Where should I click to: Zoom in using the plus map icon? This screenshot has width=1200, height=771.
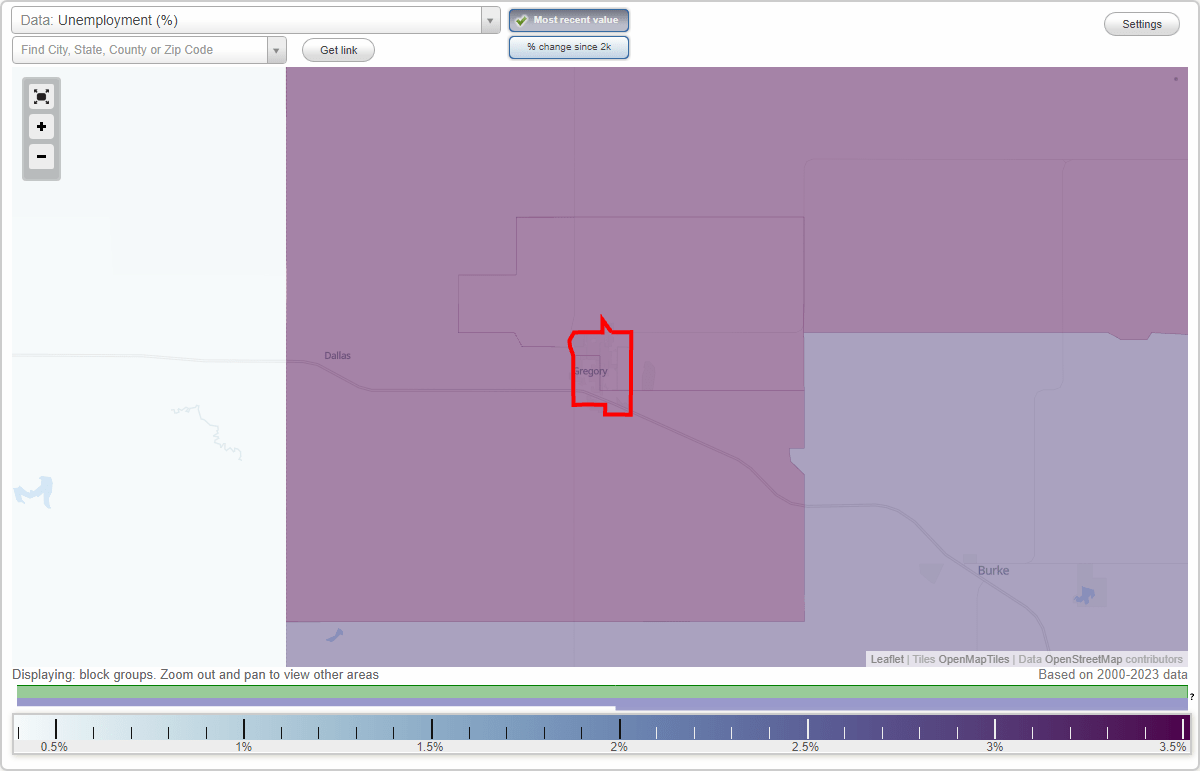click(x=41, y=126)
